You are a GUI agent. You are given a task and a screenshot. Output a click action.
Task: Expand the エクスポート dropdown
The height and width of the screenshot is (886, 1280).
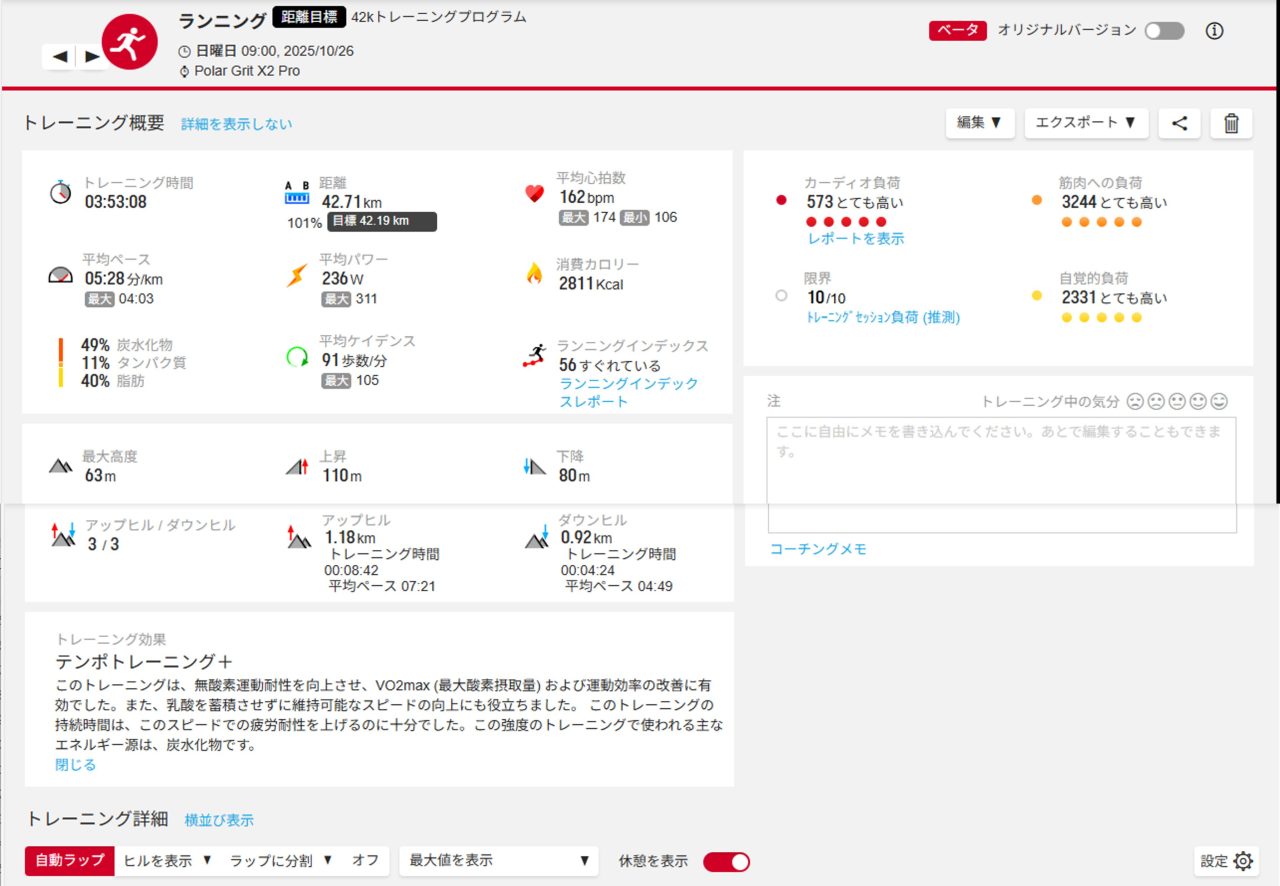(x=1085, y=123)
